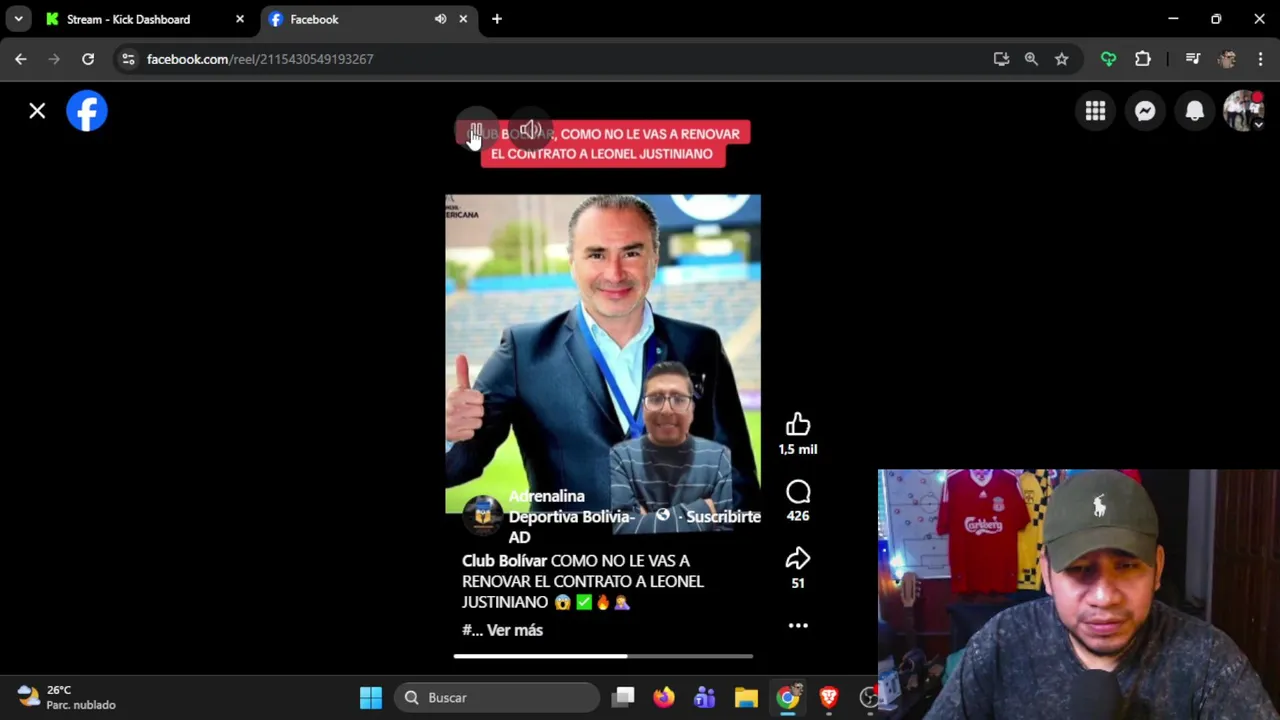Open the tab search dropdown arrow
The height and width of the screenshot is (720, 1280).
19,19
